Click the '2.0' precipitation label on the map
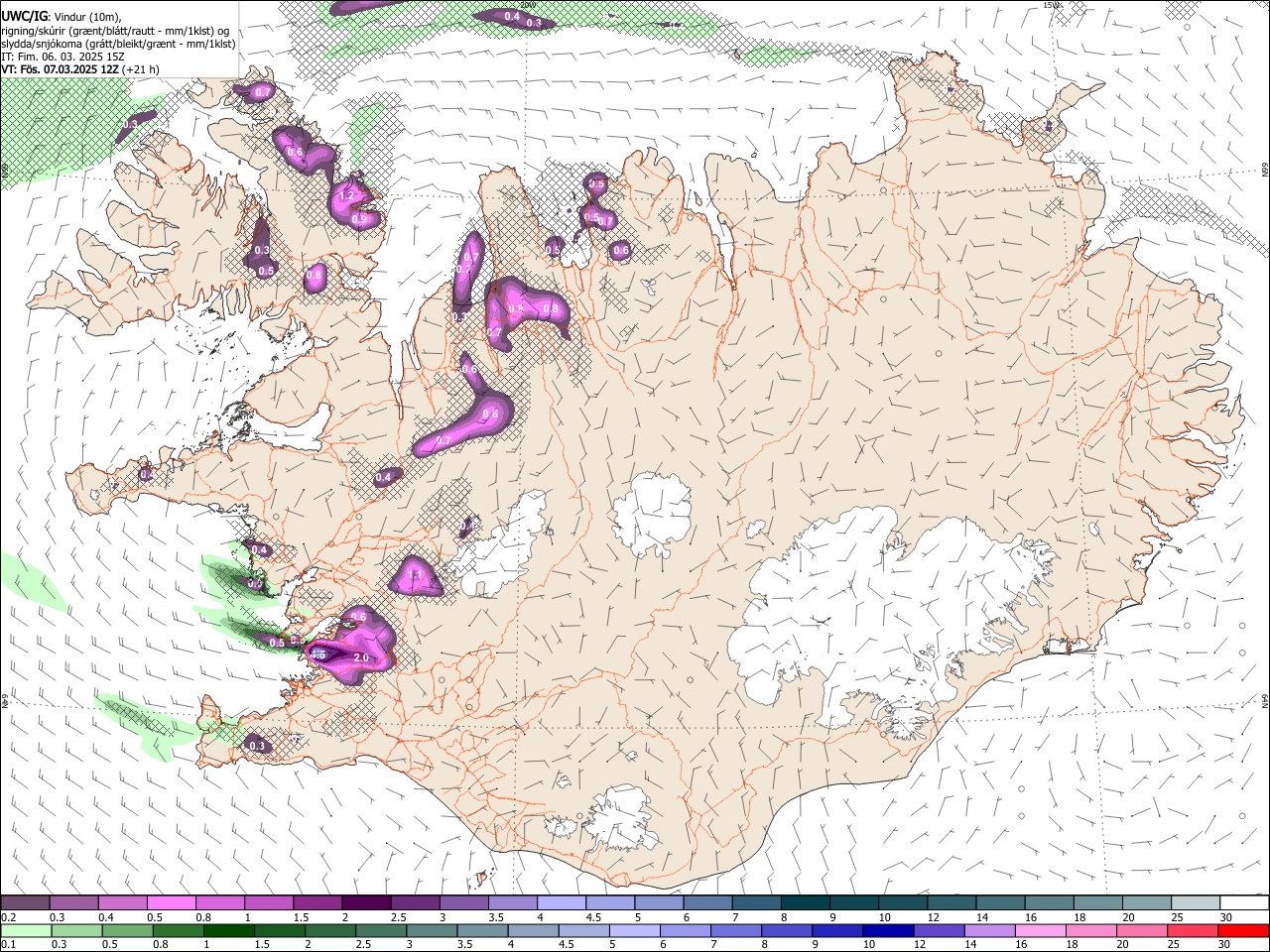 (361, 658)
